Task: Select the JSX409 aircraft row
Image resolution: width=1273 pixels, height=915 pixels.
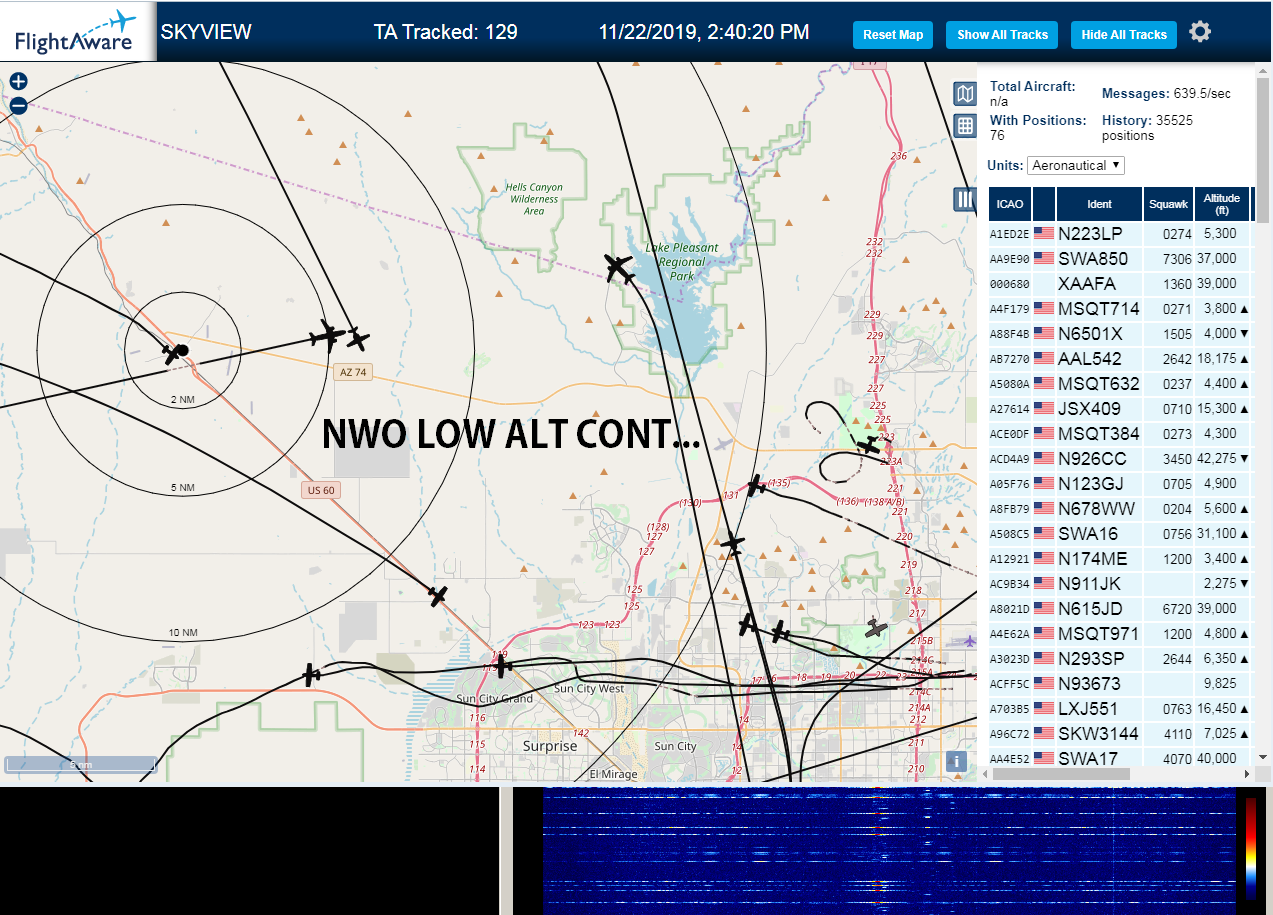Action: 1120,409
